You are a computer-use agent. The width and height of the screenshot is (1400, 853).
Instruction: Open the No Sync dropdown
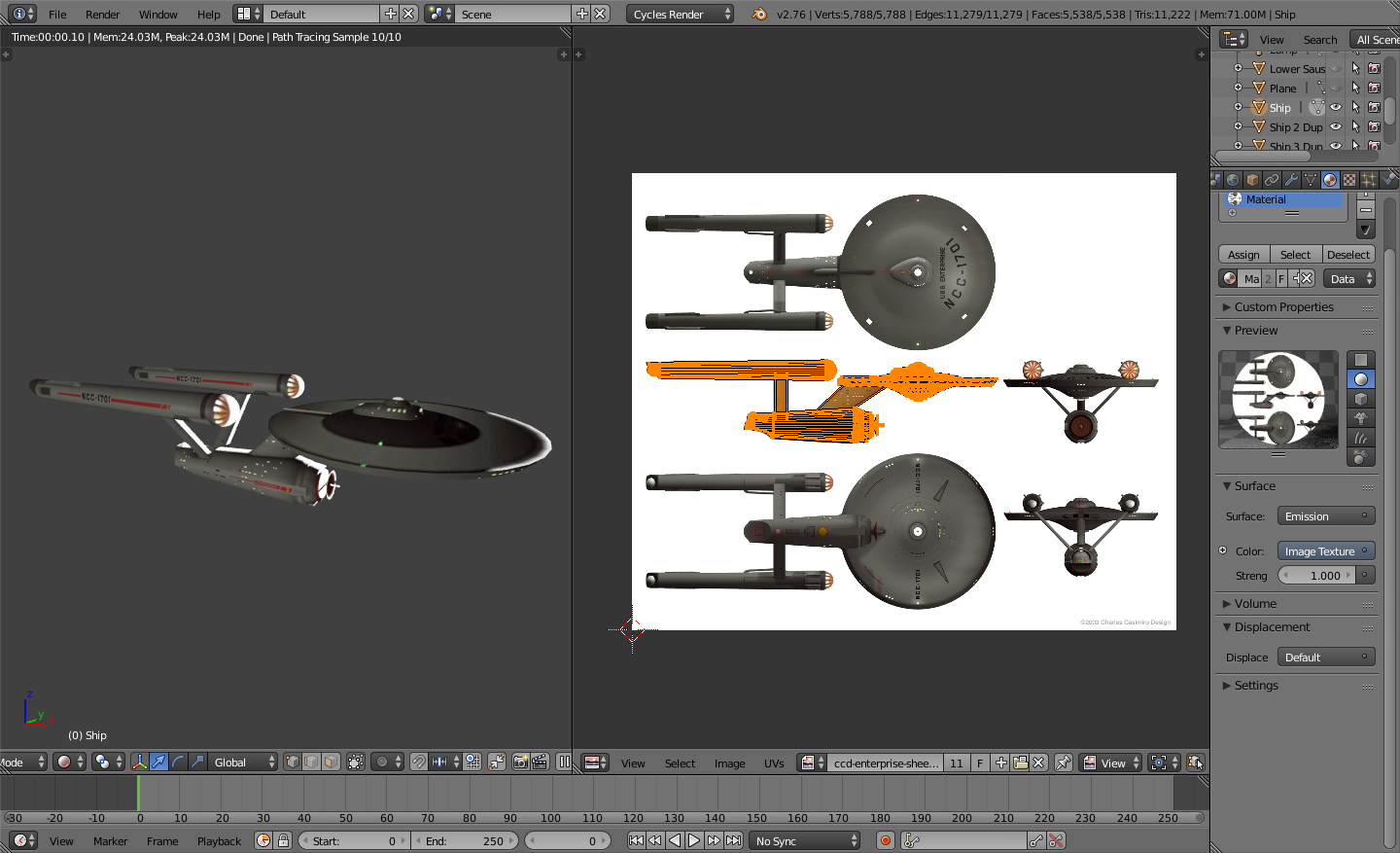805,840
